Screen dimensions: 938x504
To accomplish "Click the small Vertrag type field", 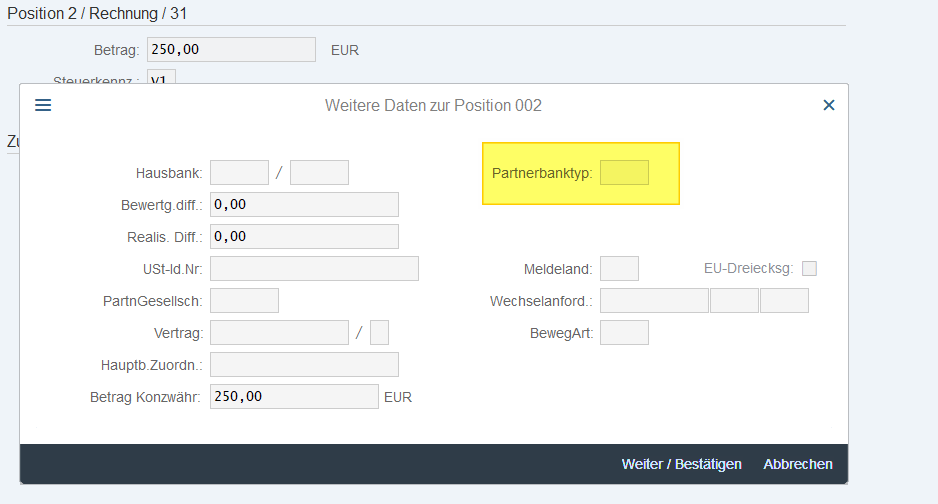I will tap(379, 333).
